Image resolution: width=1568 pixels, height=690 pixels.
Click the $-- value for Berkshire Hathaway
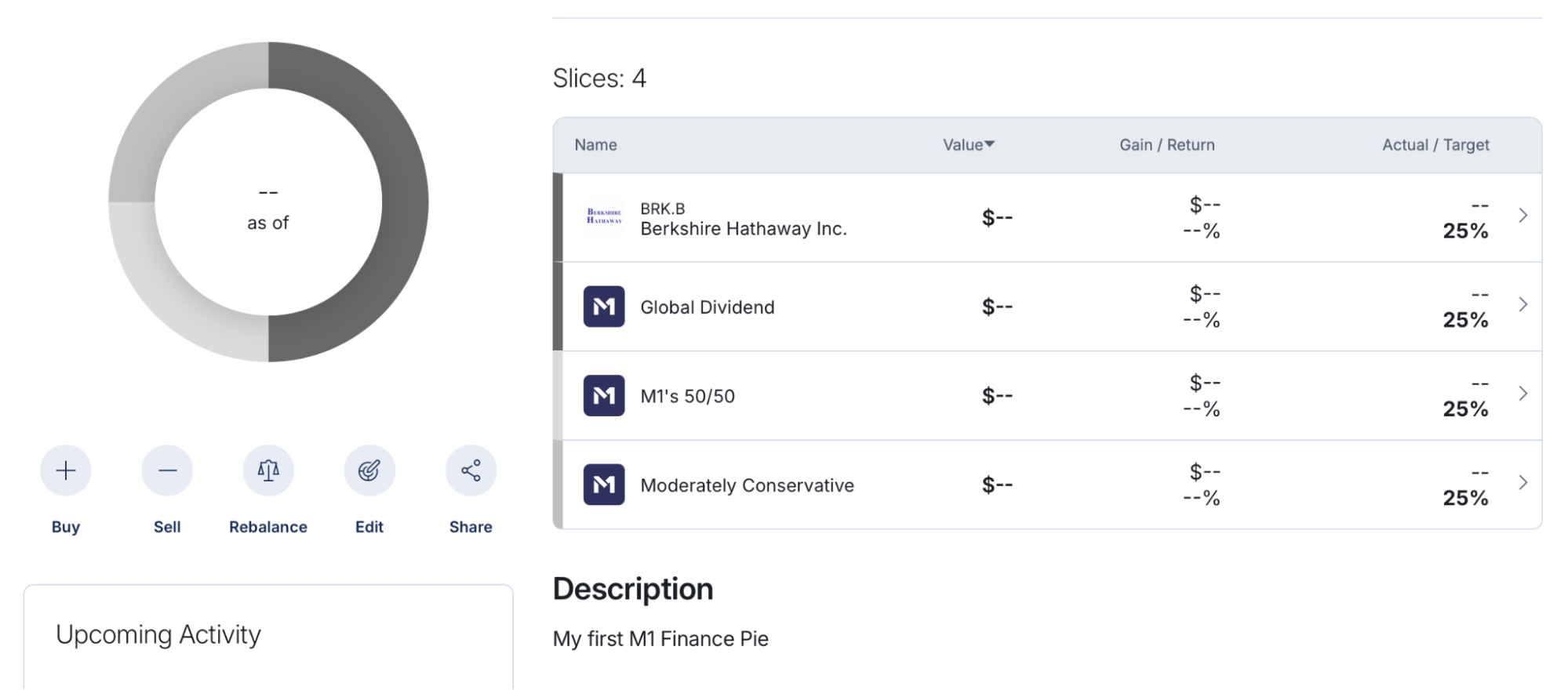pos(997,217)
